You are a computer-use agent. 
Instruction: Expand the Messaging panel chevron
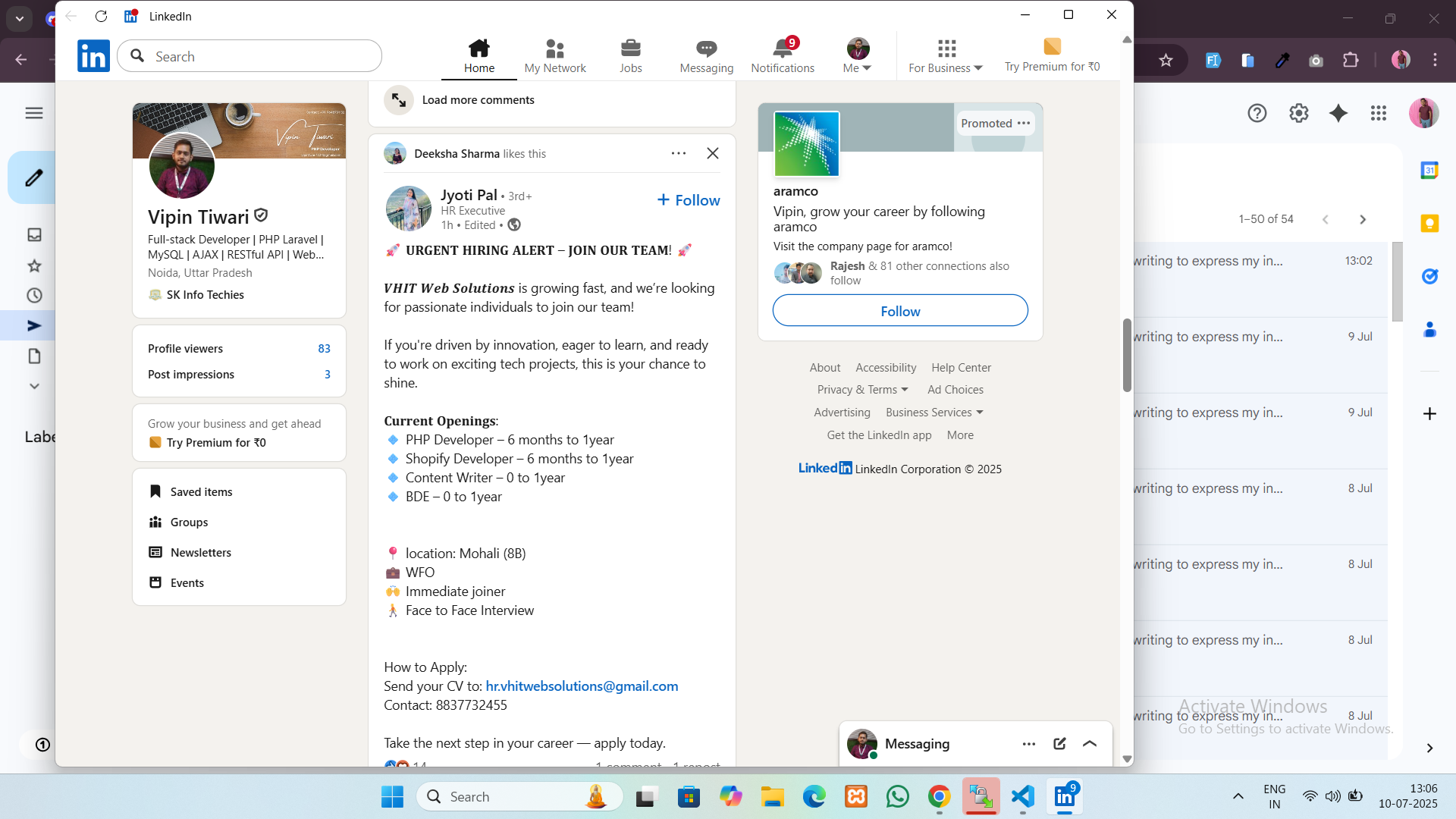click(x=1090, y=743)
